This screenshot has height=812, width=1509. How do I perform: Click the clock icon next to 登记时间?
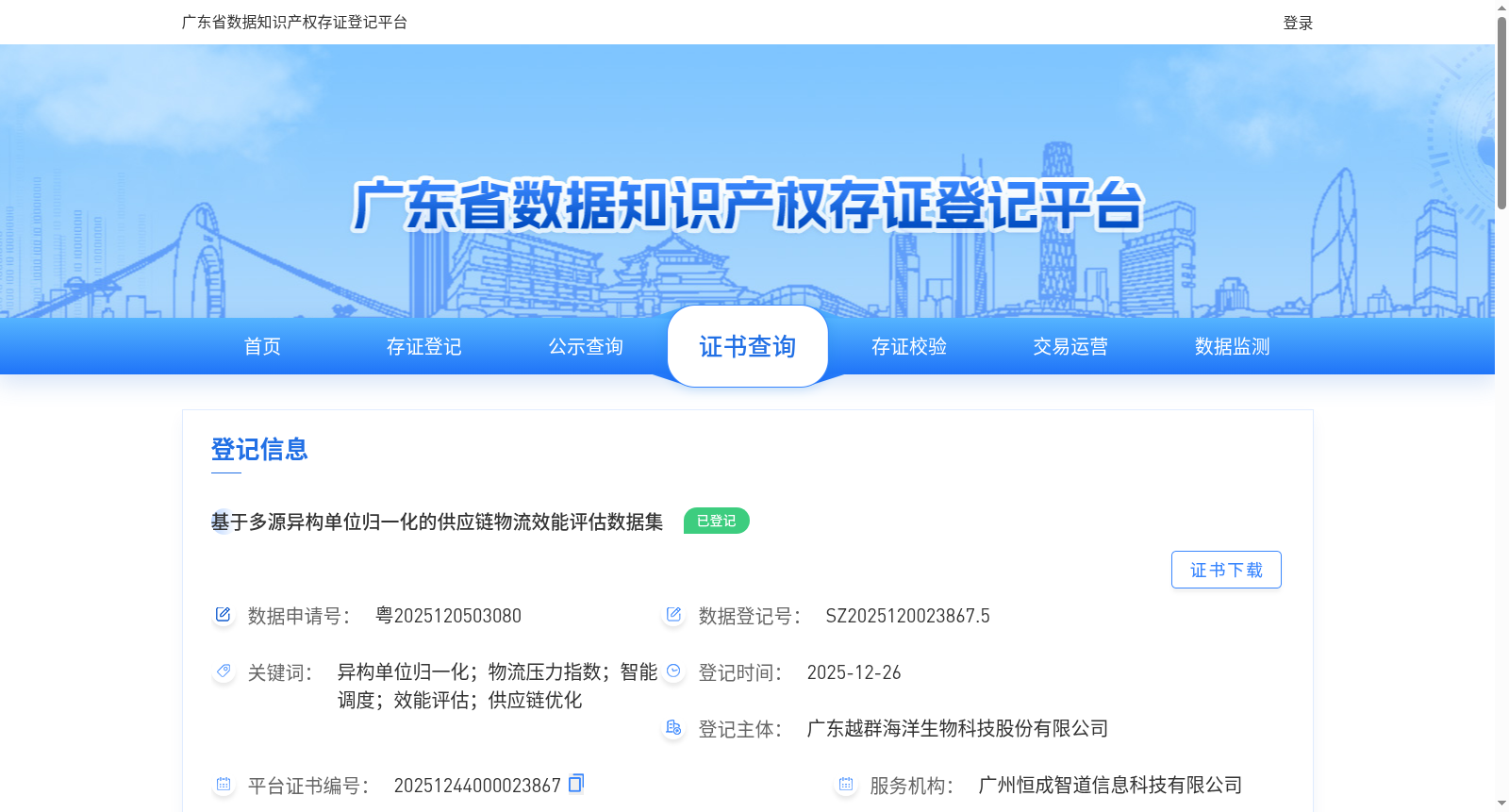tap(673, 671)
